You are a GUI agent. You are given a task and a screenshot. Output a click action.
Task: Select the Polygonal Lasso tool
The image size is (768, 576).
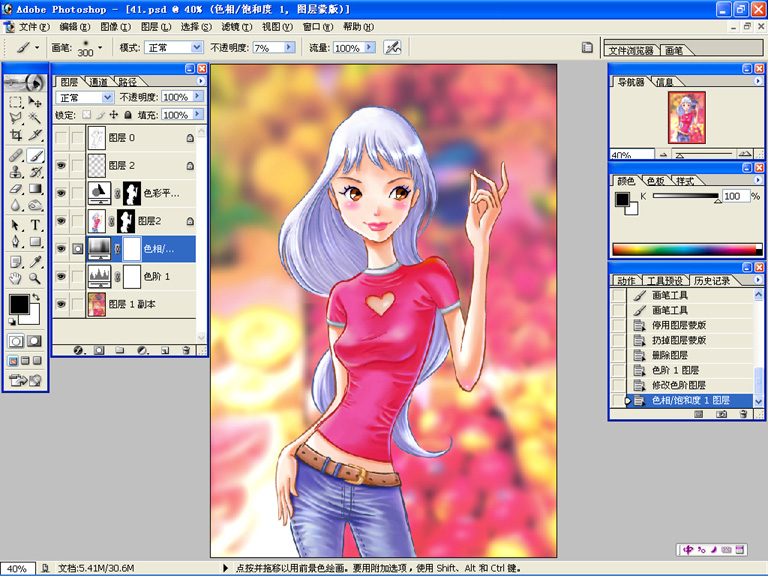pyautogui.click(x=16, y=118)
